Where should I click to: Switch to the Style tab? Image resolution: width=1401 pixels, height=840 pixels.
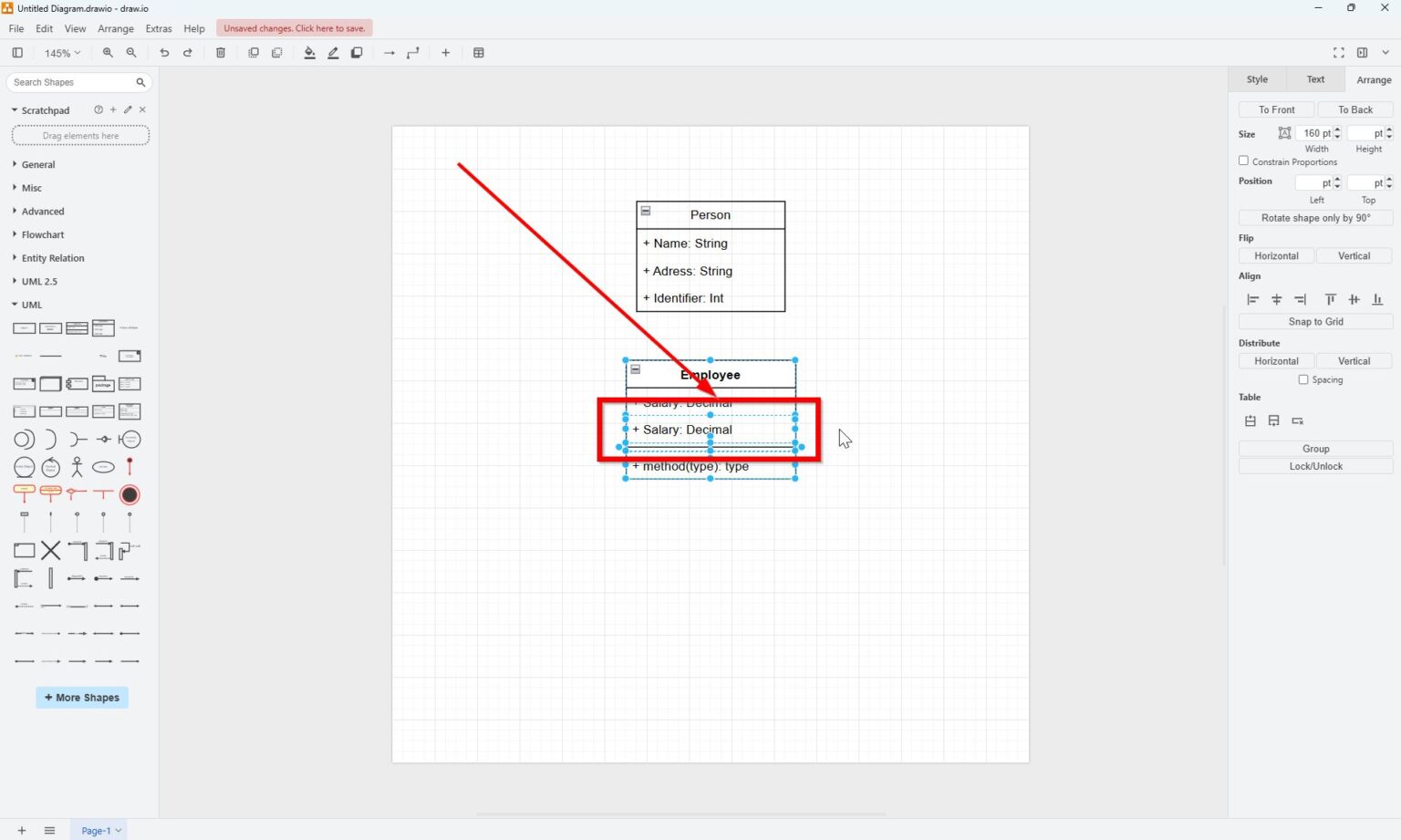[1257, 79]
